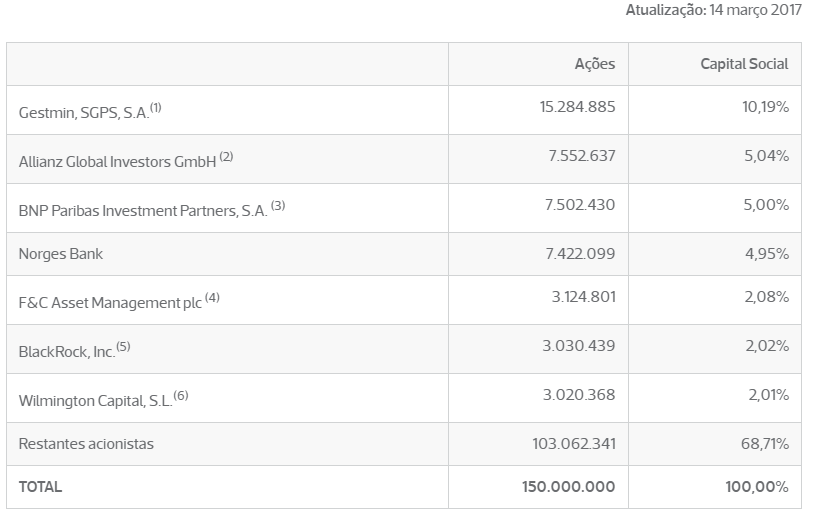This screenshot has height=515, width=814.
Task: Click the share count 103.062.341
Action: coord(574,444)
